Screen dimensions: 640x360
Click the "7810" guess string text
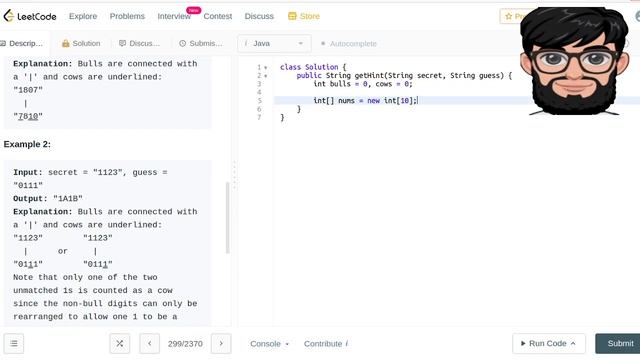pyautogui.click(x=28, y=116)
